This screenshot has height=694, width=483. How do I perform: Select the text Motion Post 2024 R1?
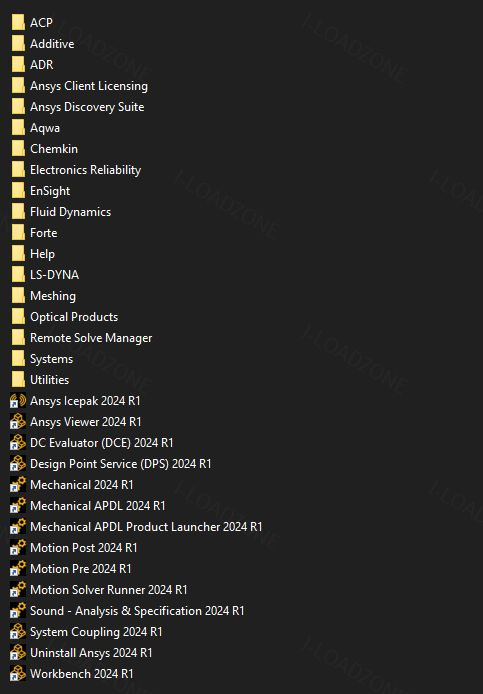pos(84,548)
